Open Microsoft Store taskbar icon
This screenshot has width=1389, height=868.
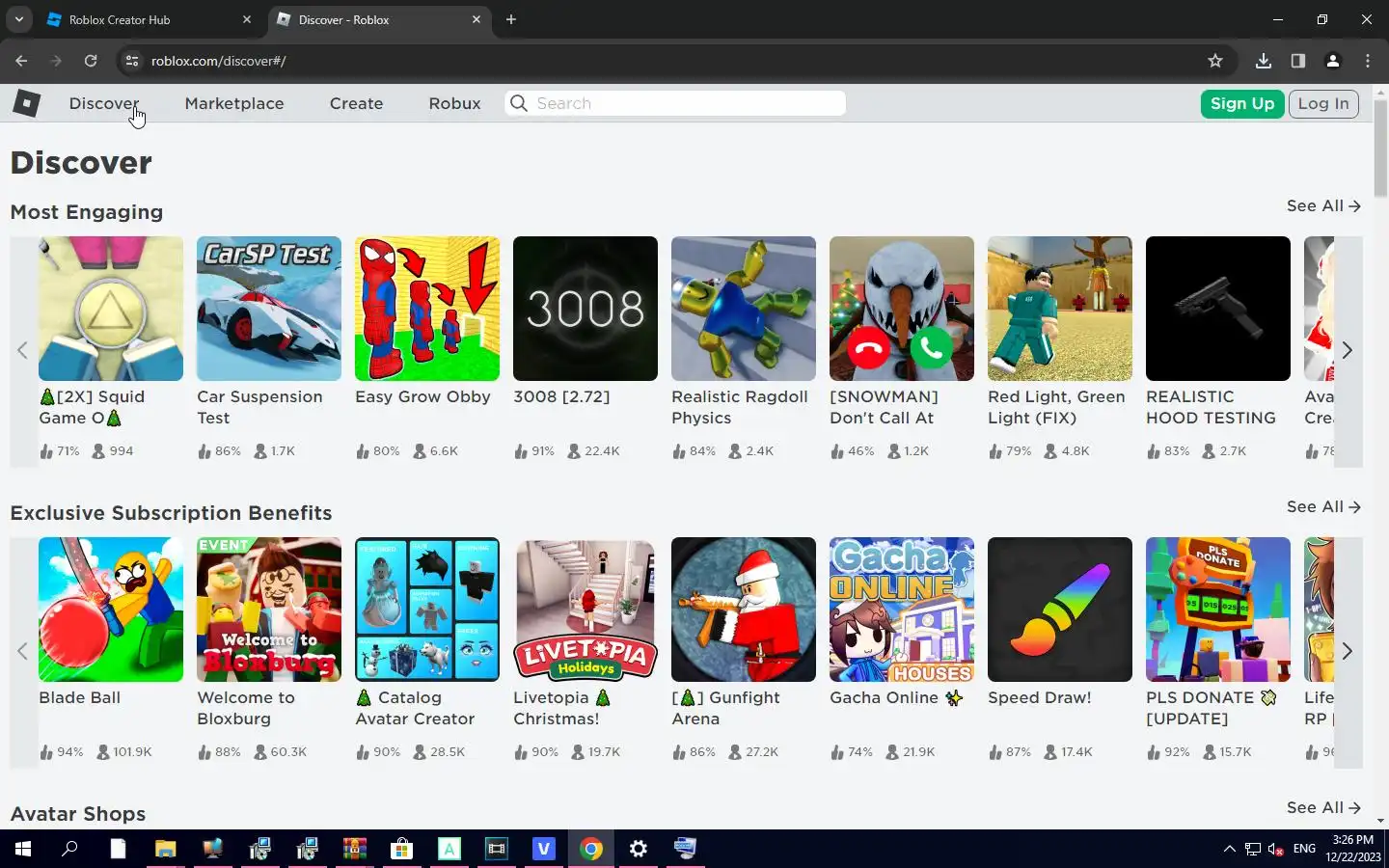coord(401,849)
